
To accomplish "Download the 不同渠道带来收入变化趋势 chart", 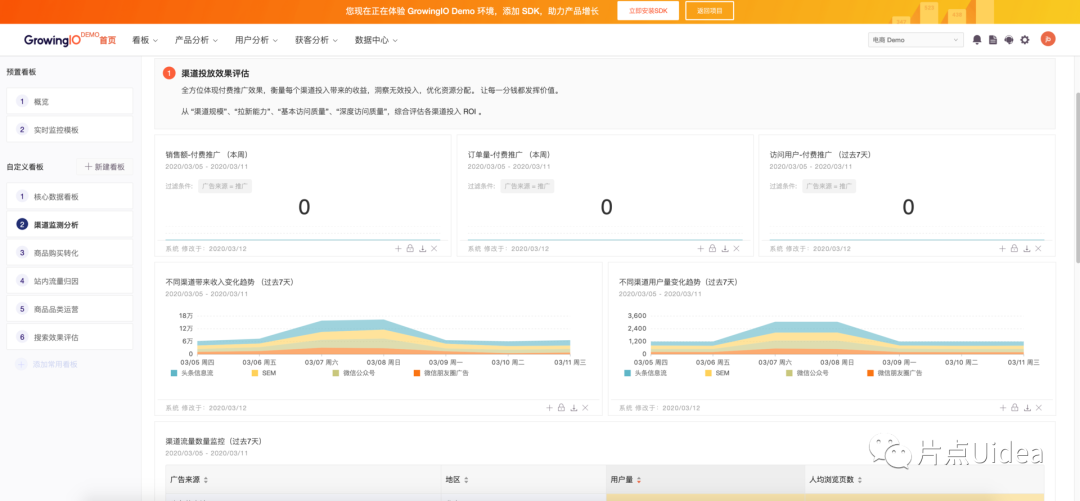I will [573, 407].
